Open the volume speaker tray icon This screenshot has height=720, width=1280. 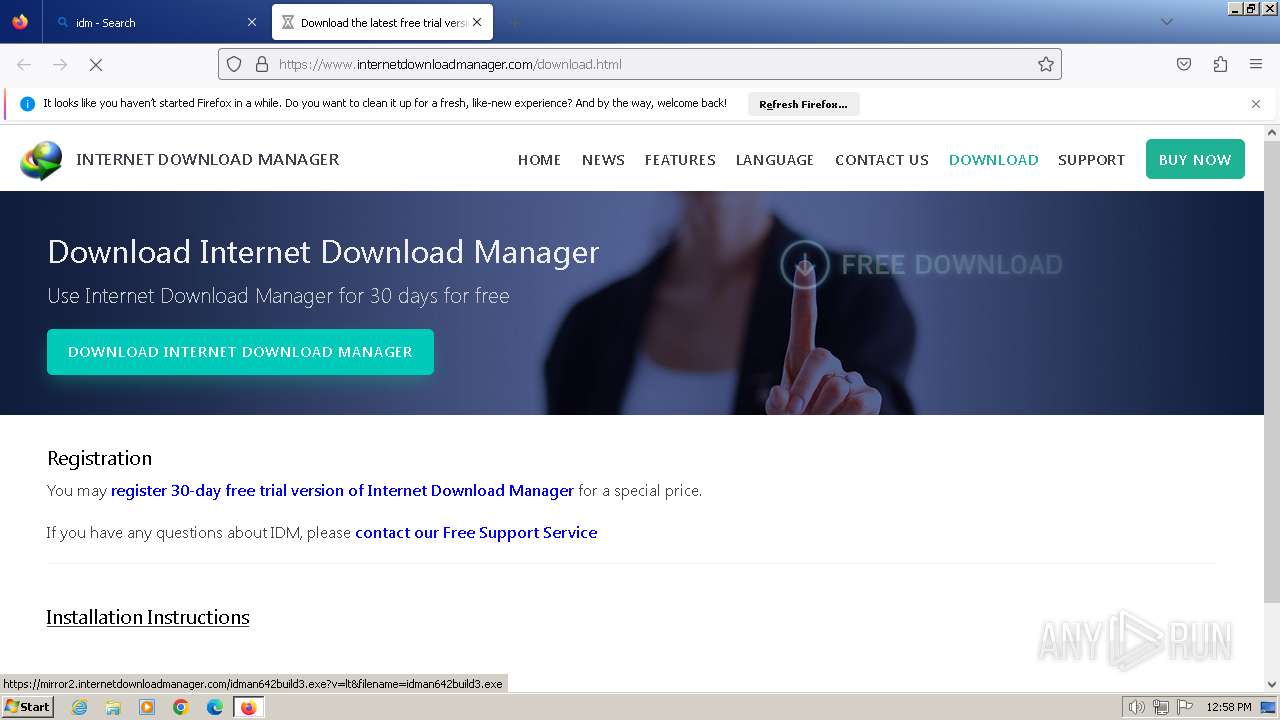(x=1136, y=707)
